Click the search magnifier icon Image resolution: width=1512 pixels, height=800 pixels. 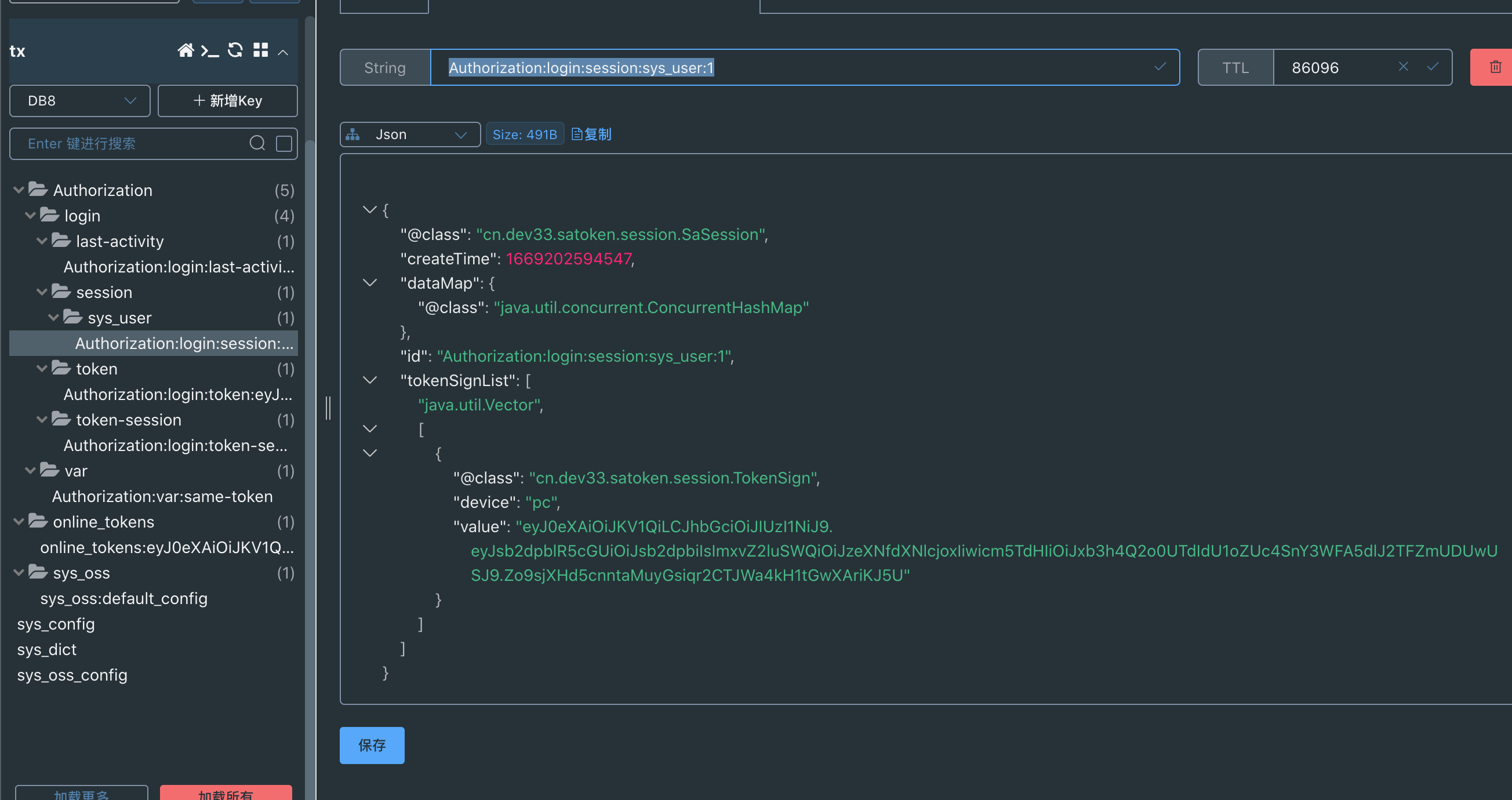[257, 143]
